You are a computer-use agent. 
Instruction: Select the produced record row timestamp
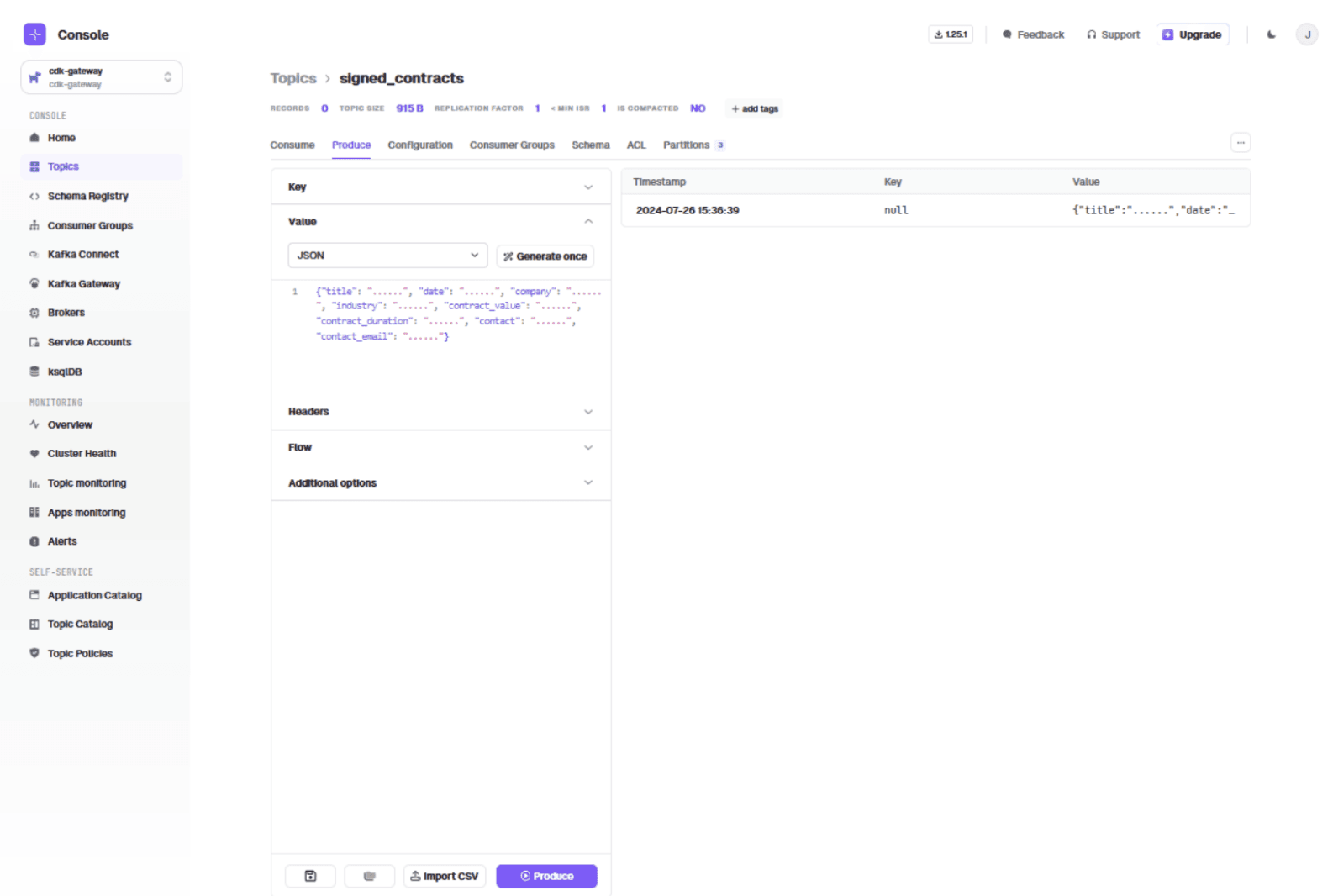point(687,211)
